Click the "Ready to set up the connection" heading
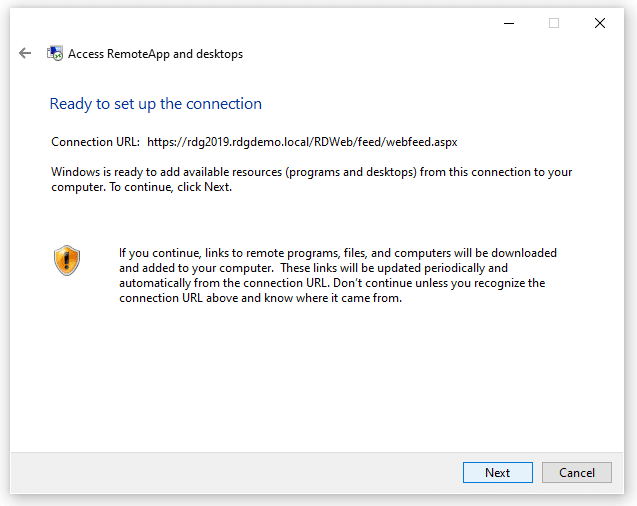The image size is (637, 506). pos(155,104)
